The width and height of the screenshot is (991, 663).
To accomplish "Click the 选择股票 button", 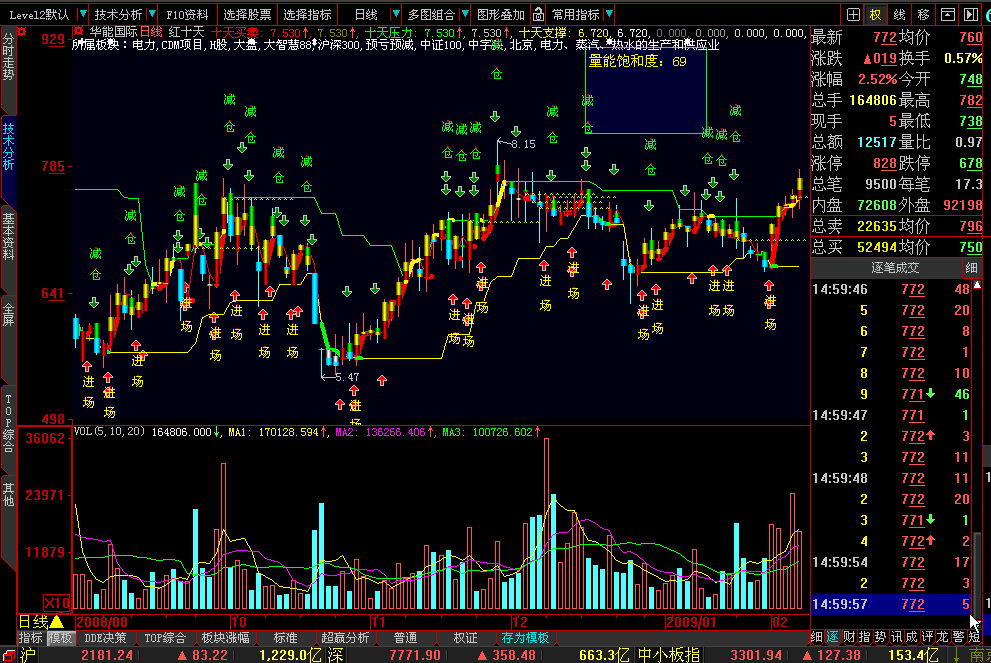I will (247, 15).
